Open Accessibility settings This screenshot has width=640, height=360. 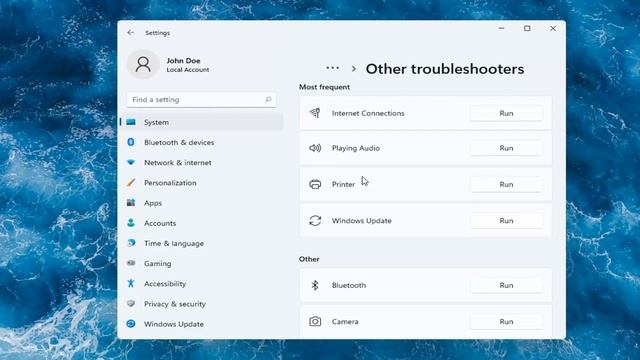201,283
